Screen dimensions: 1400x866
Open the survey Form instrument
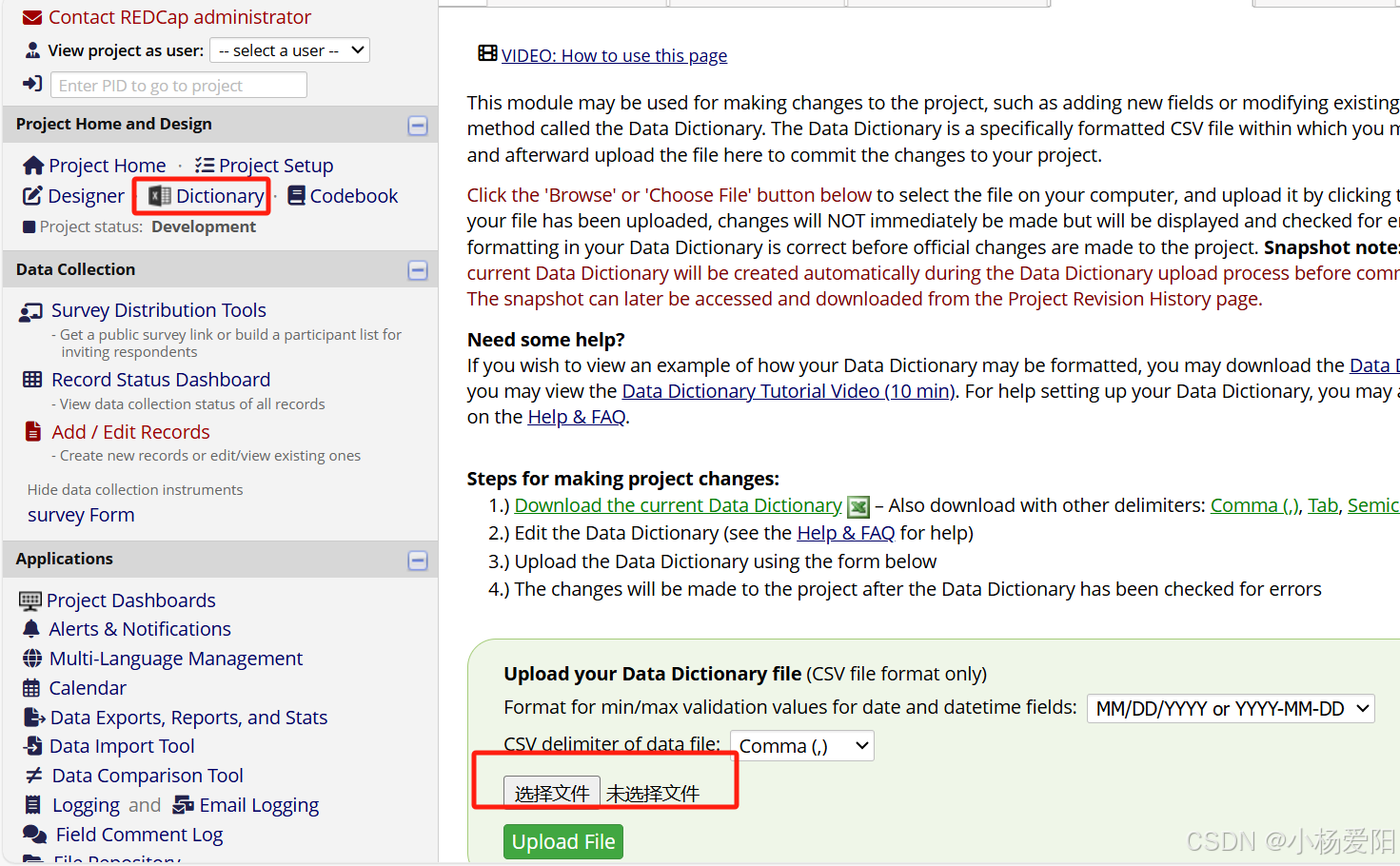(x=81, y=515)
